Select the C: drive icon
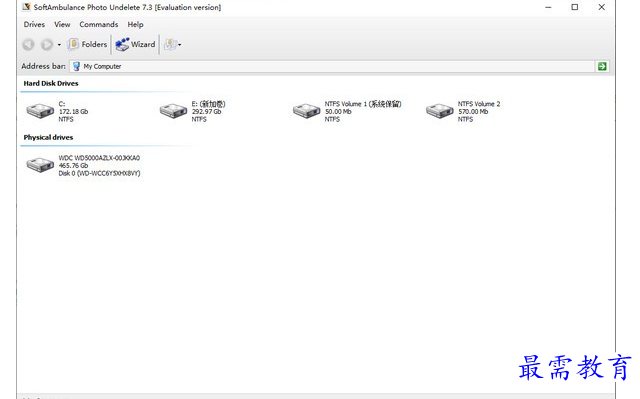 40,111
